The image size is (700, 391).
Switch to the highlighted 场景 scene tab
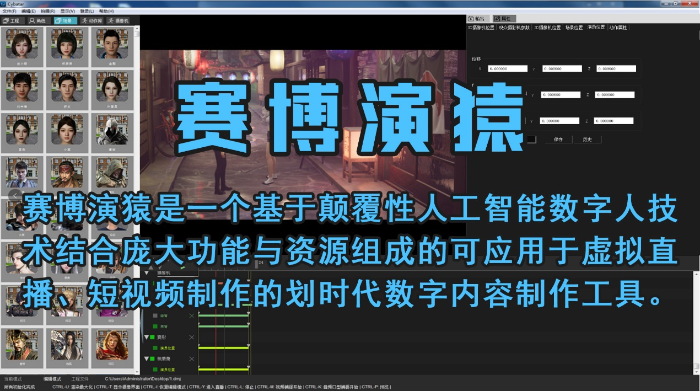[x=65, y=21]
